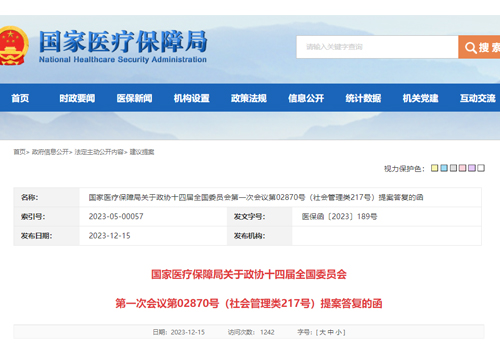Click the 首页 breadcrumb link
The image size is (500, 363).
pyautogui.click(x=20, y=152)
